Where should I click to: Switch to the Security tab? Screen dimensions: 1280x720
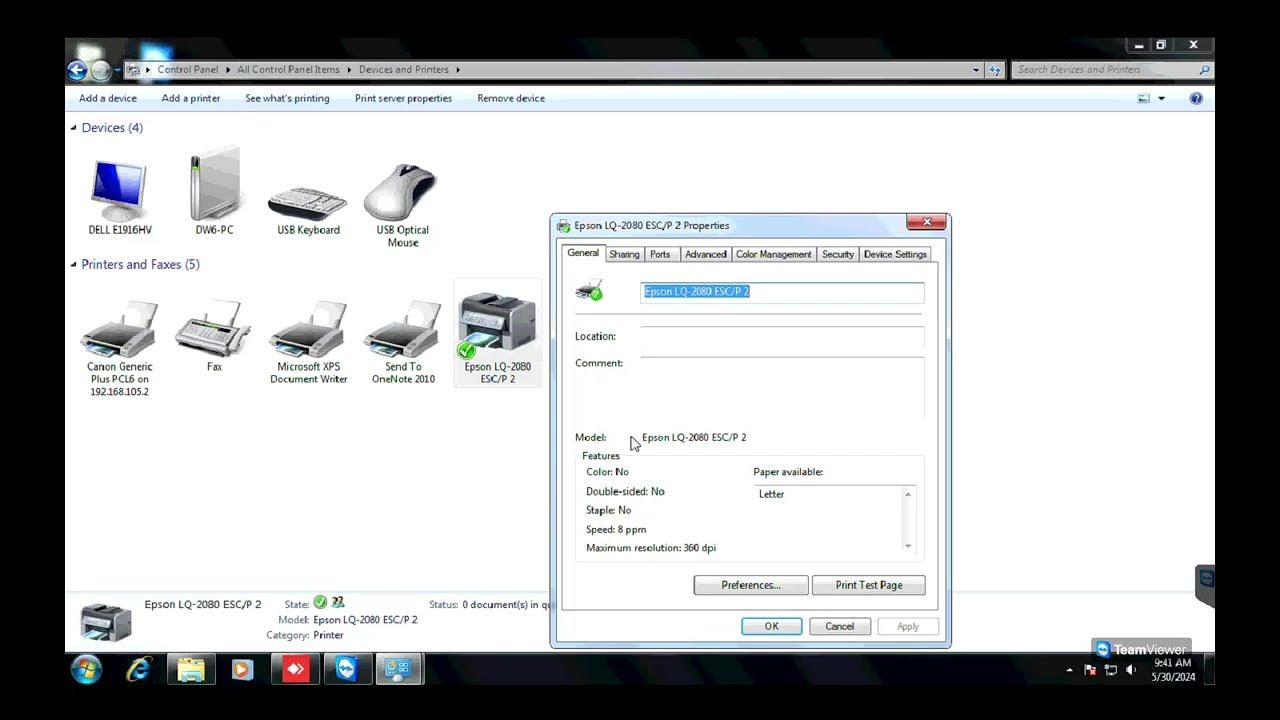(838, 254)
